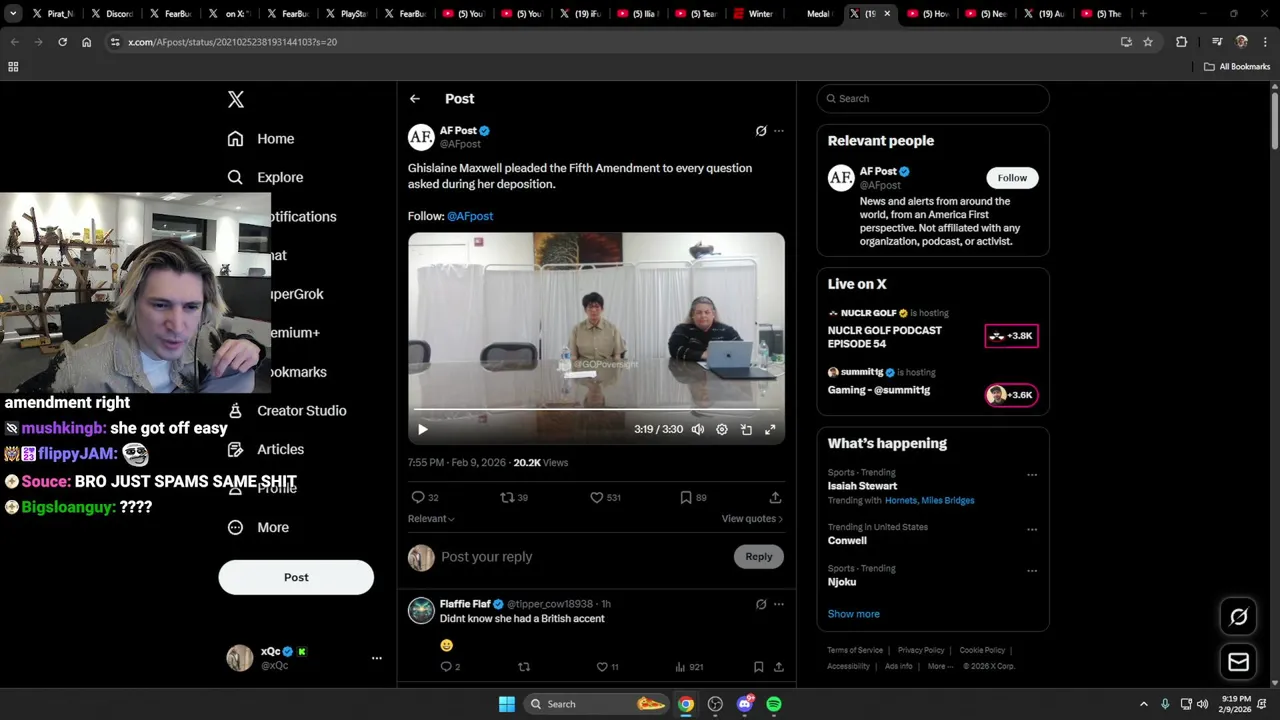This screenshot has width=1280, height=720.
Task: Switch to the PlayStation browser tab
Action: [x=347, y=14]
